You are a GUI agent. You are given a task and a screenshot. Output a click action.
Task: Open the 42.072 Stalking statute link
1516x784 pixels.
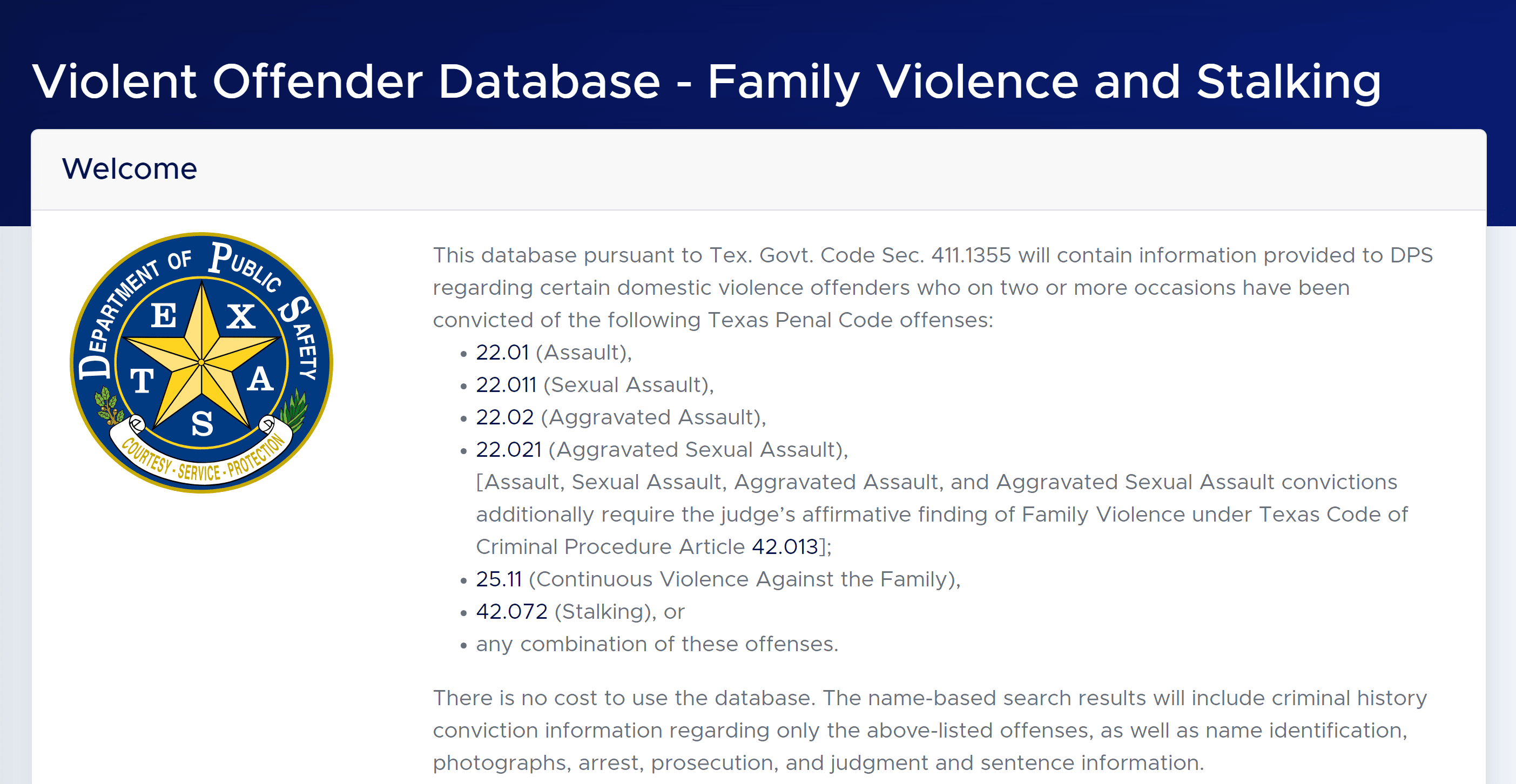[x=511, y=611]
